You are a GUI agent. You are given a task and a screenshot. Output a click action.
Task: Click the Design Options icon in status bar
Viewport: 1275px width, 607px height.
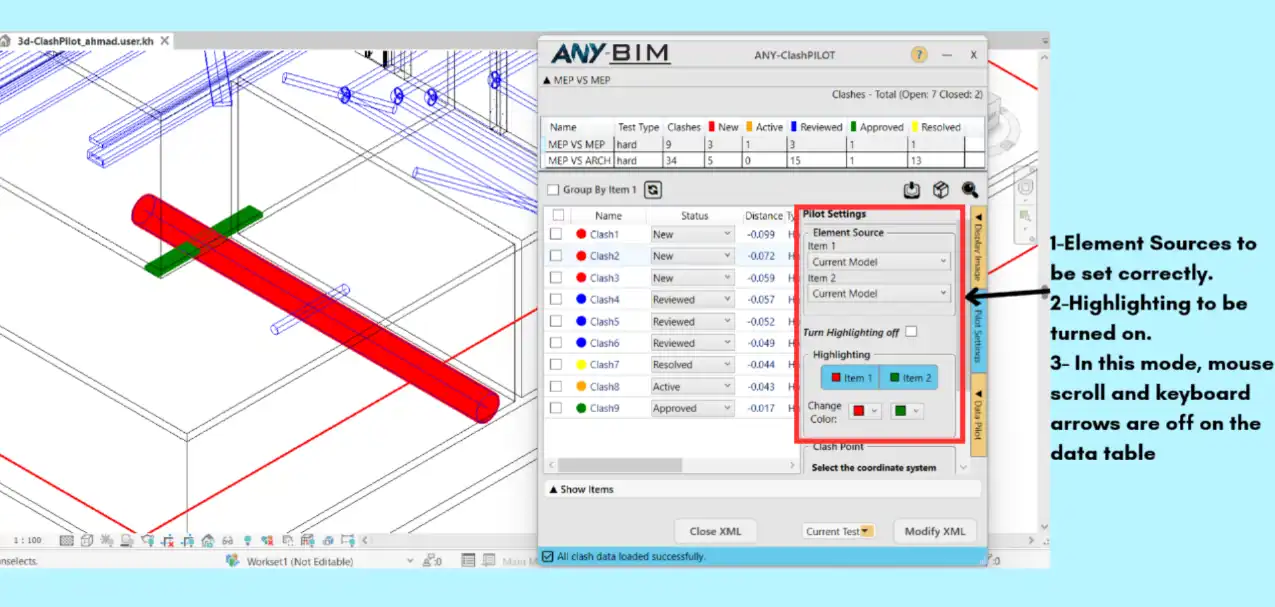click(468, 561)
